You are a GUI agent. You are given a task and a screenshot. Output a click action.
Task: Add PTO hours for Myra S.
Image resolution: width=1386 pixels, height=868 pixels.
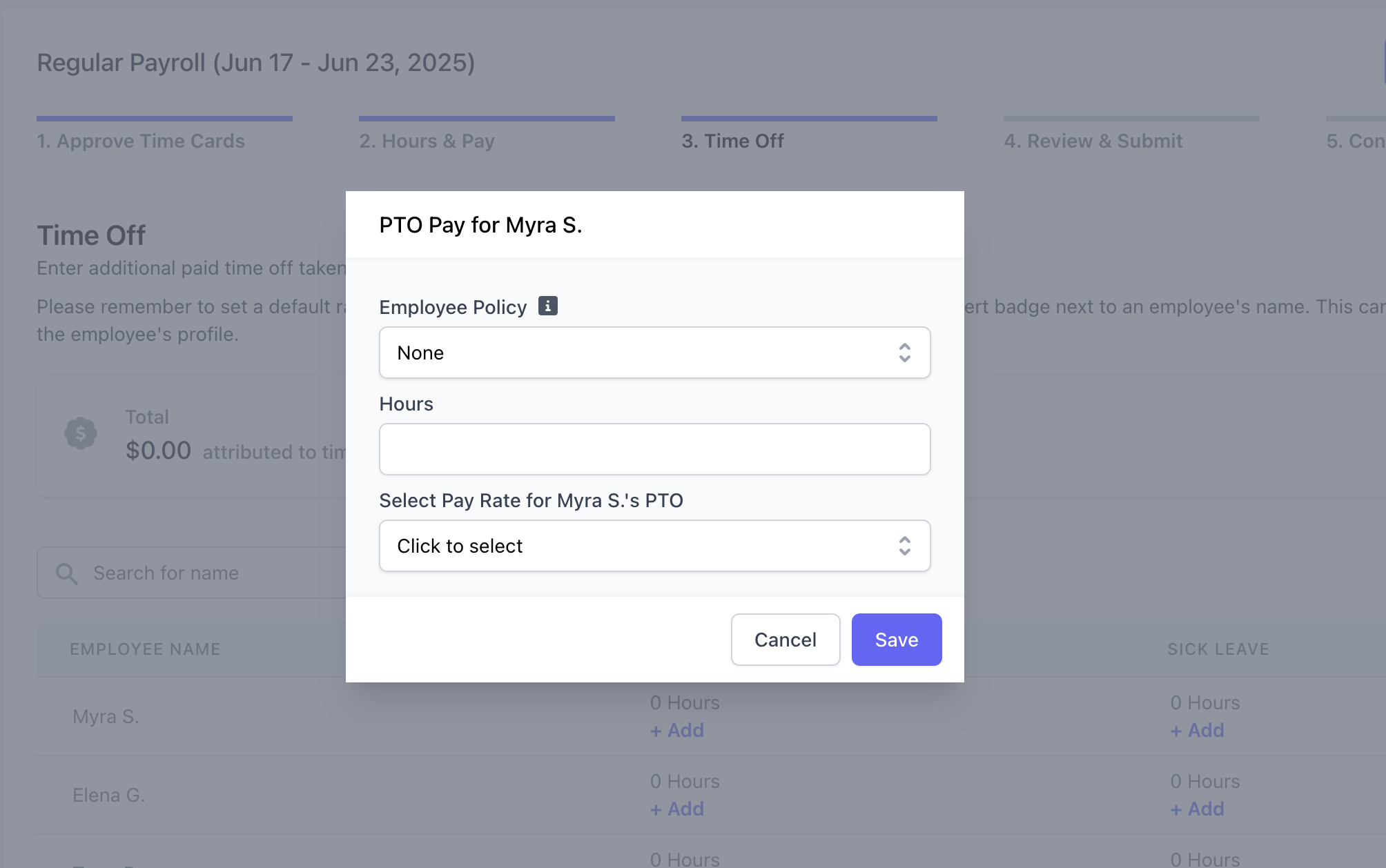click(677, 730)
